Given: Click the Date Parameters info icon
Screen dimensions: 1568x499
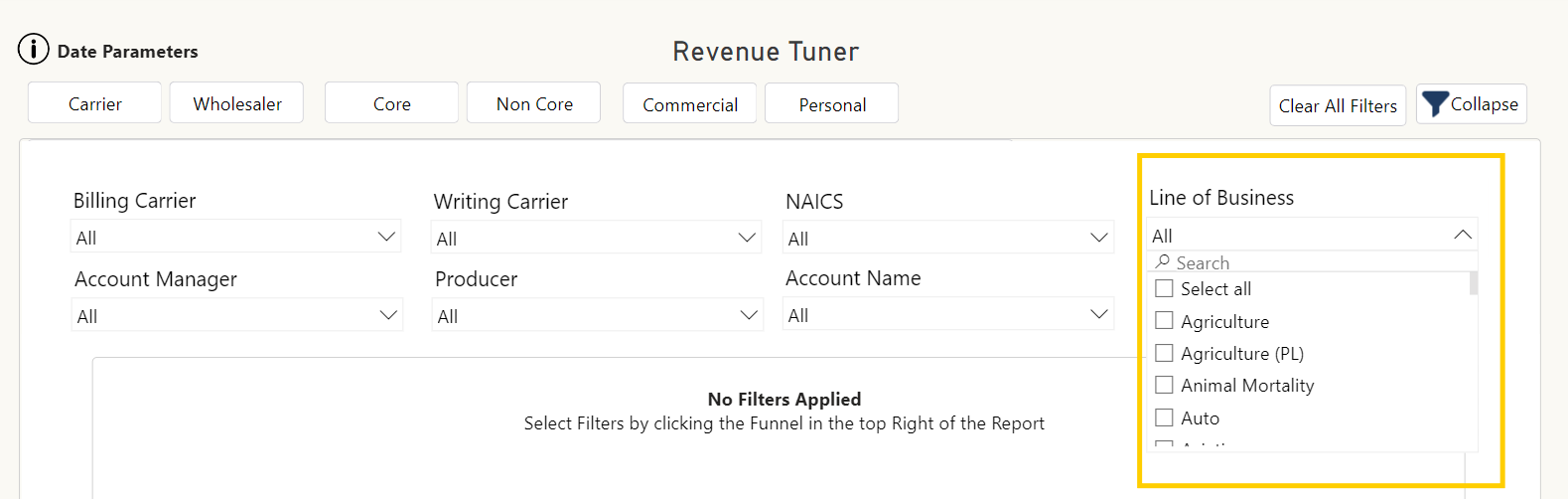Looking at the screenshot, I should [x=33, y=49].
